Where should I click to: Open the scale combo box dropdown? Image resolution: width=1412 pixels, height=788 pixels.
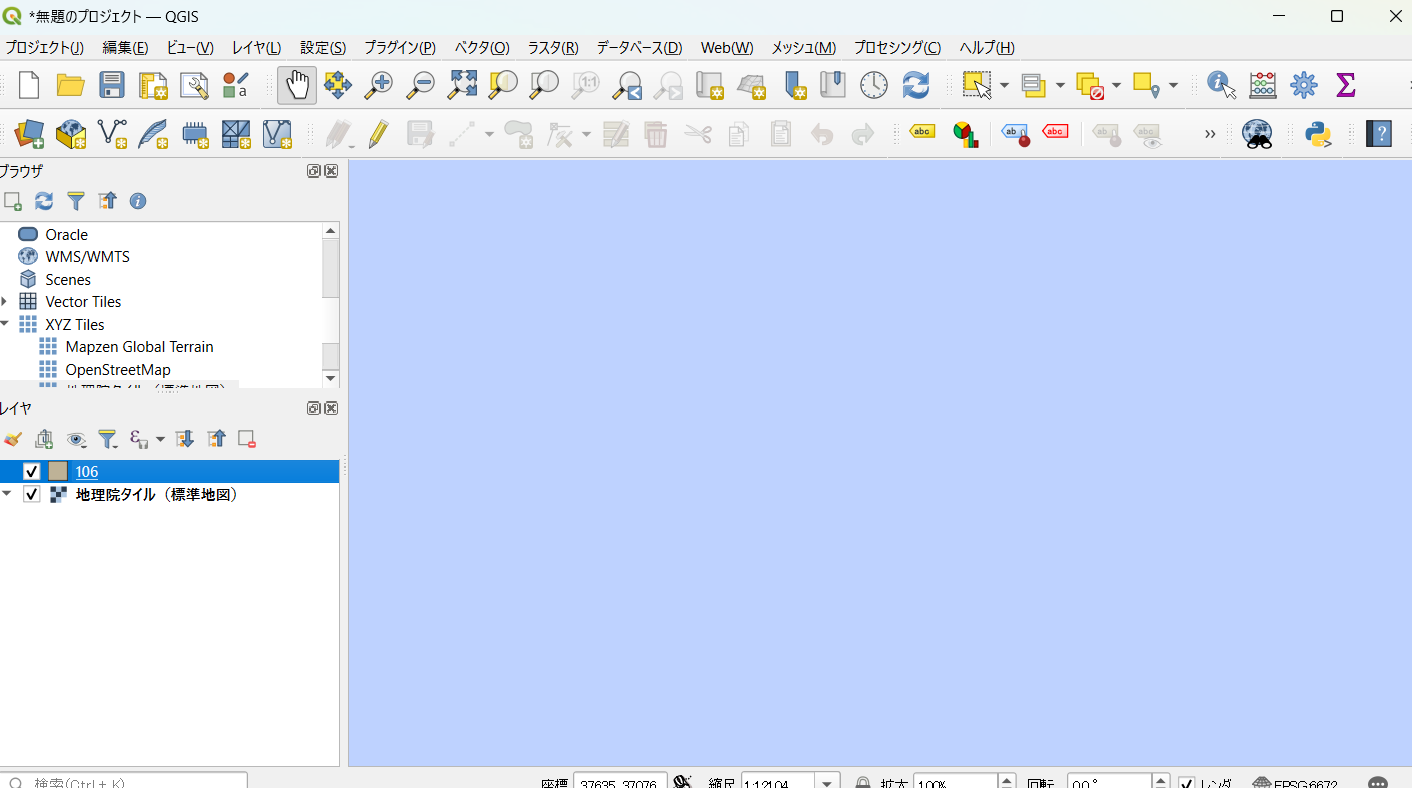pyautogui.click(x=828, y=784)
